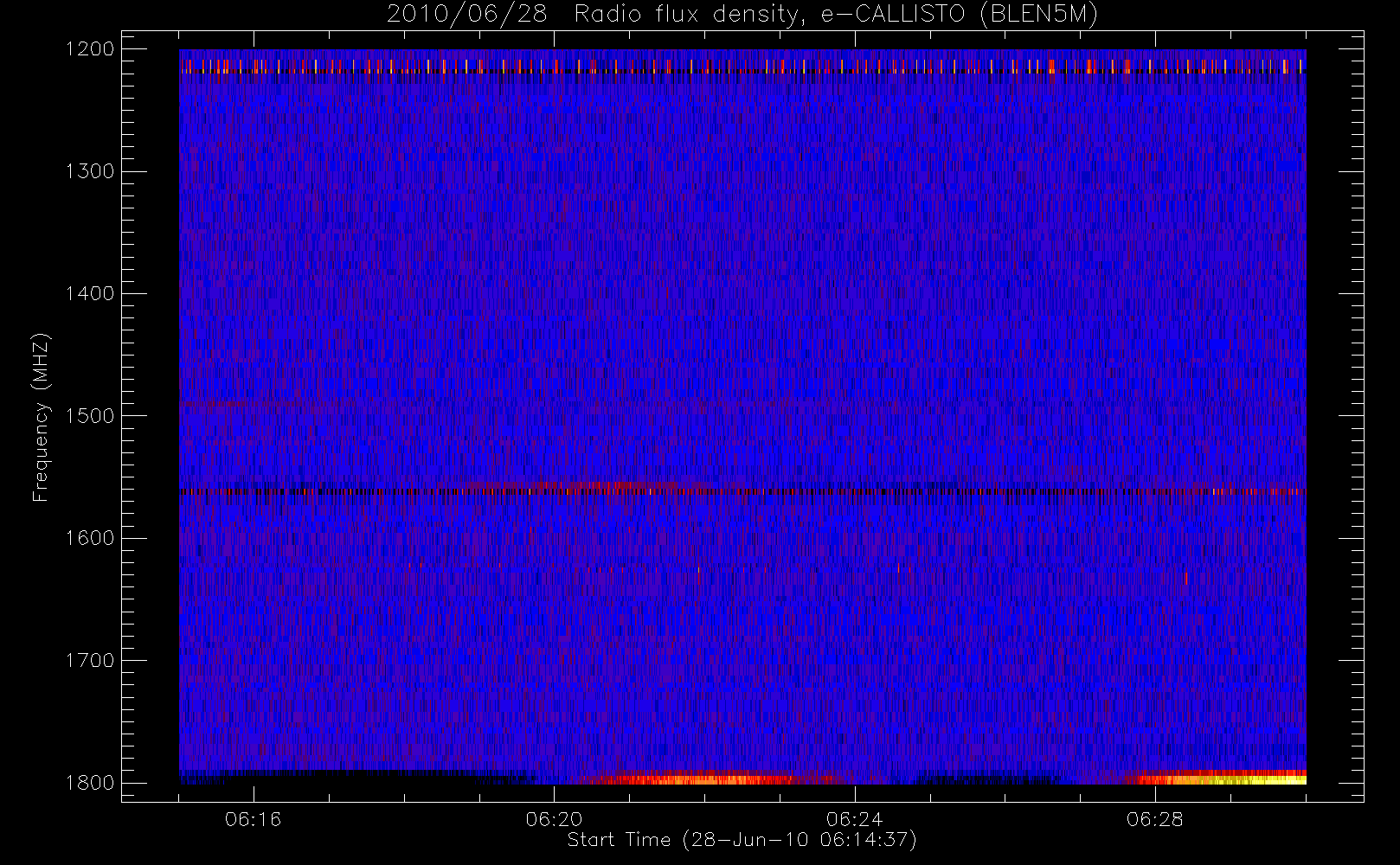
Task: Click the 06:20 time tick label
Action: click(x=554, y=819)
